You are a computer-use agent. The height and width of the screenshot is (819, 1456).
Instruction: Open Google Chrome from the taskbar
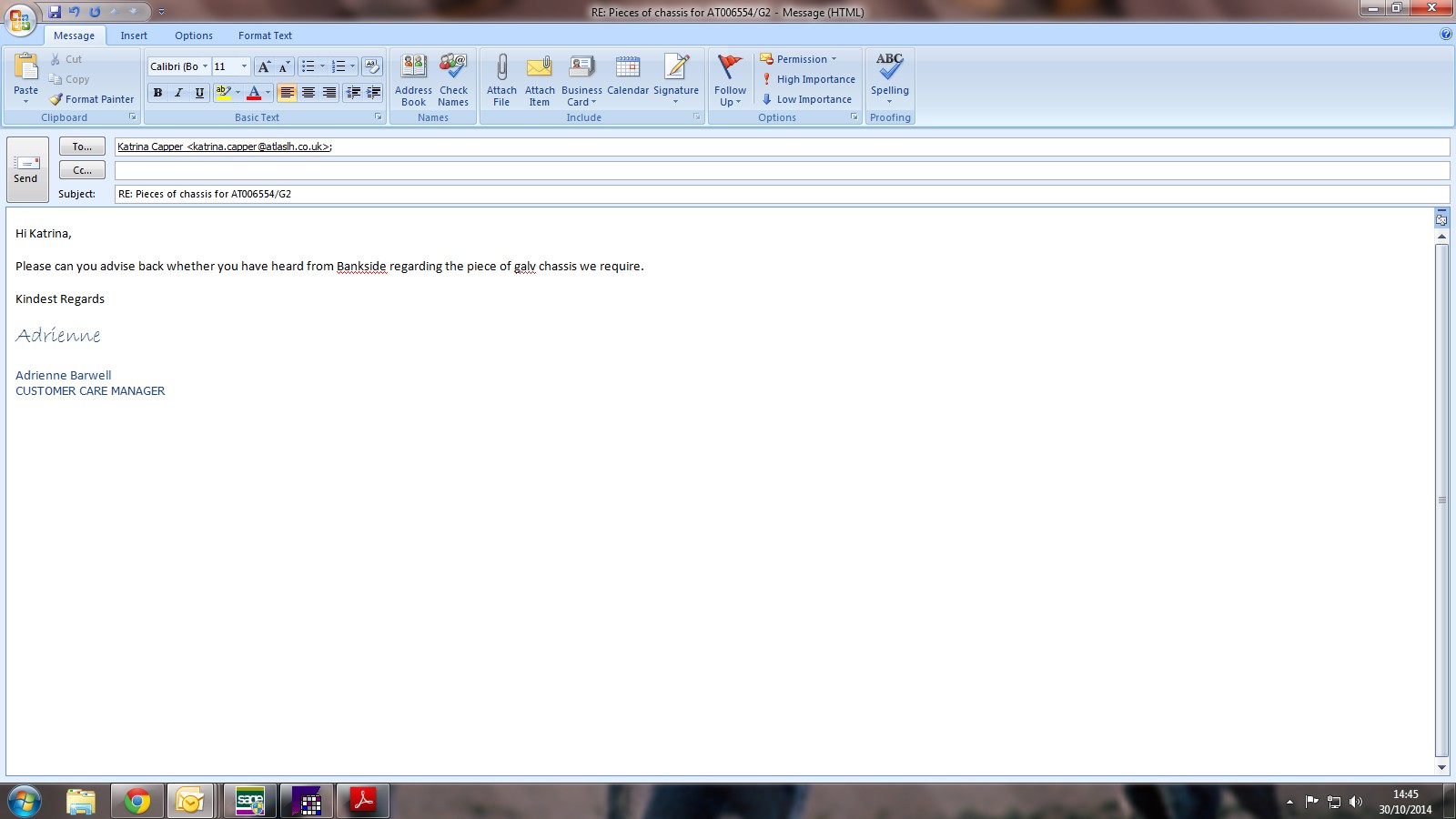[137, 802]
